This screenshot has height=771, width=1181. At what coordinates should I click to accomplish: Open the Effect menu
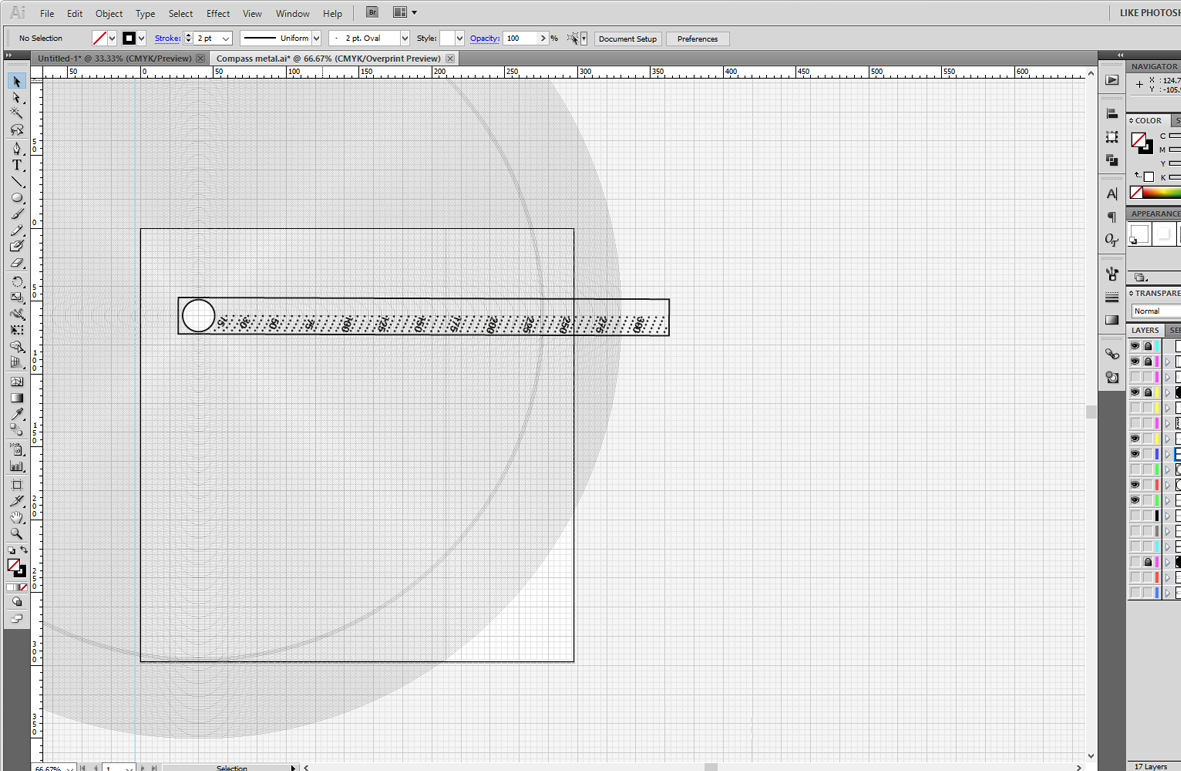coord(218,14)
